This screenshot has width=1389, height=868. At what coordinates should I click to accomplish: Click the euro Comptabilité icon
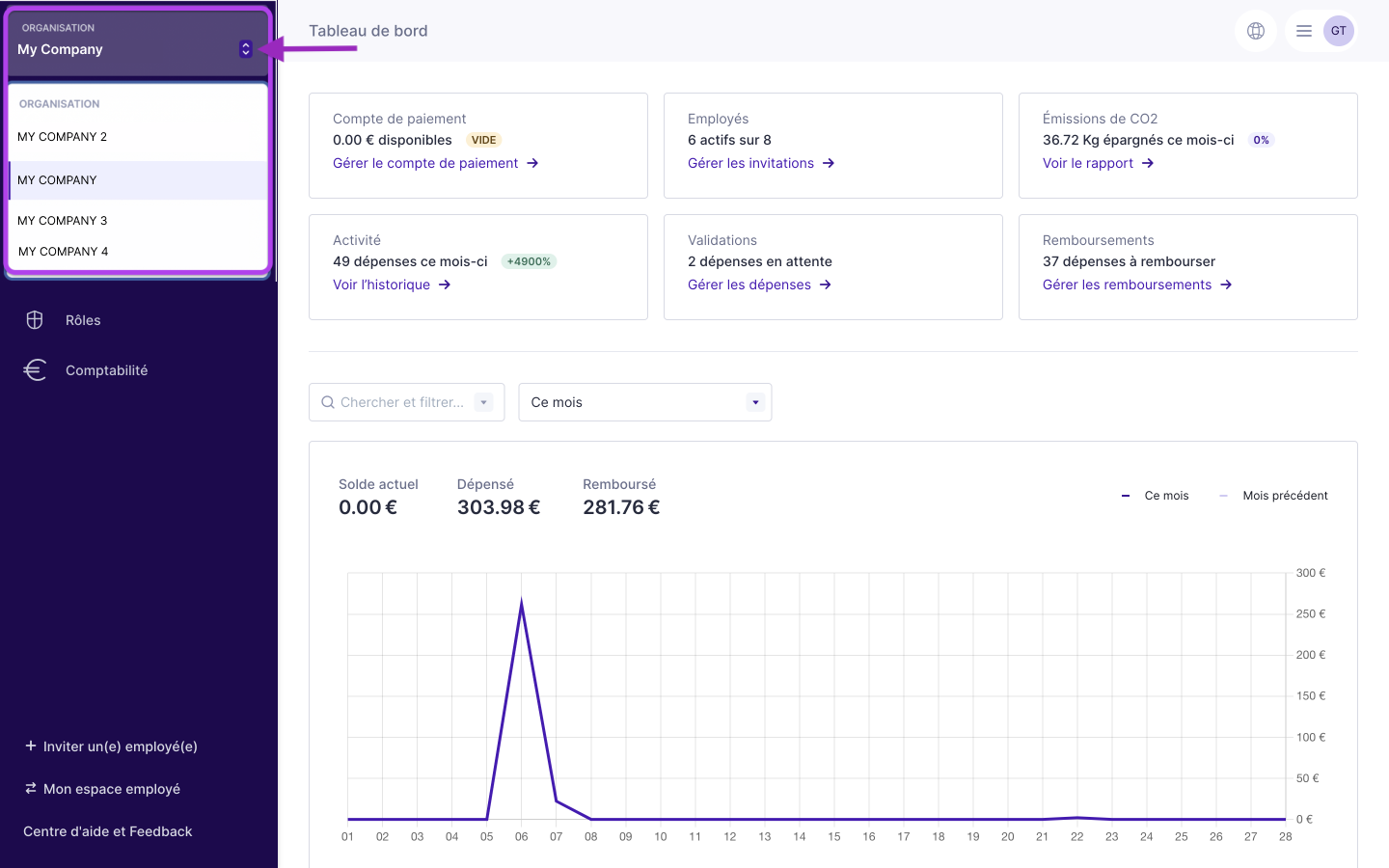35,370
